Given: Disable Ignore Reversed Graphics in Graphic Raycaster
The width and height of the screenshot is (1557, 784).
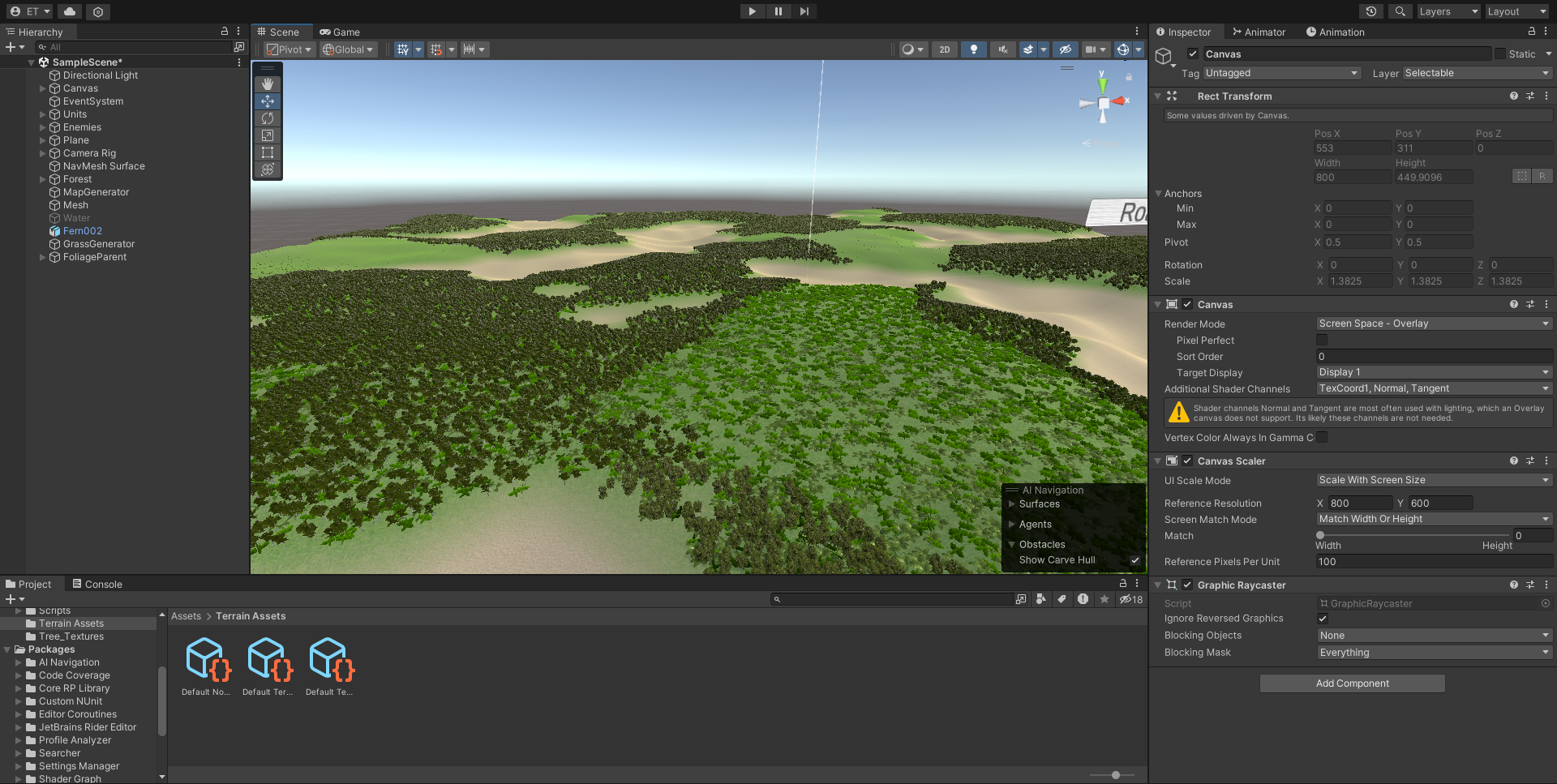Looking at the screenshot, I should click(1322, 618).
